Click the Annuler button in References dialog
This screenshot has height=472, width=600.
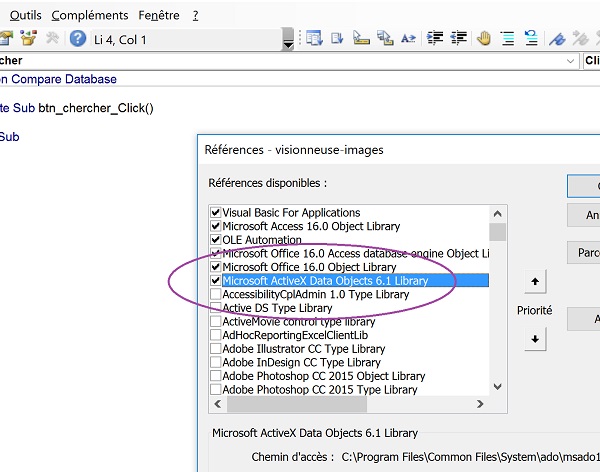[584, 215]
